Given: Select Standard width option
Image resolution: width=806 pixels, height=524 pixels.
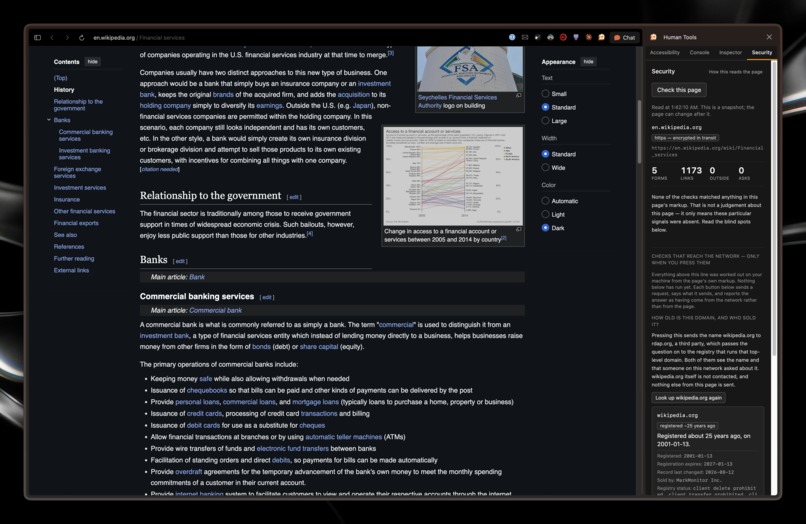Looking at the screenshot, I should pos(545,154).
